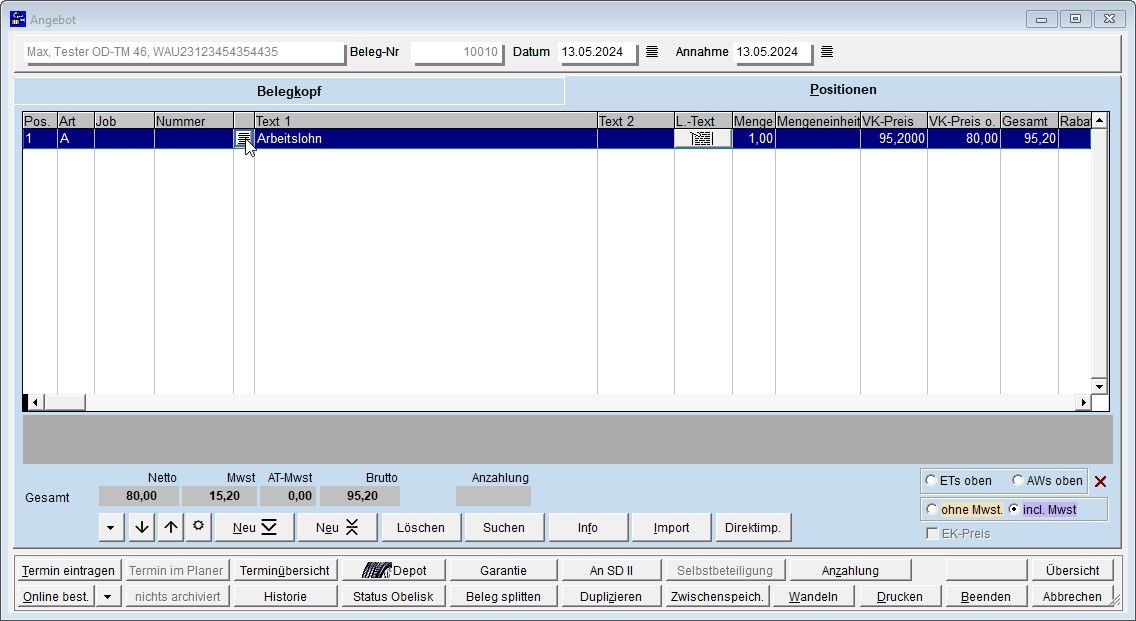Click the Menge cell 1,00

(x=753, y=138)
